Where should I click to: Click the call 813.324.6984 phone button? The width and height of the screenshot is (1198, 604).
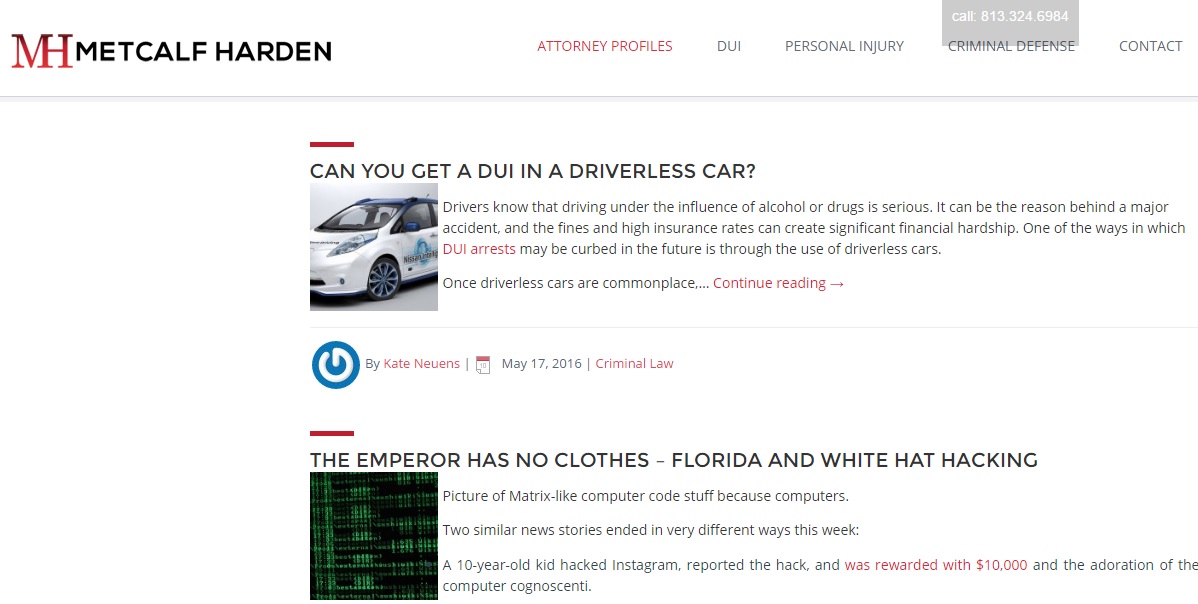pyautogui.click(x=1010, y=17)
